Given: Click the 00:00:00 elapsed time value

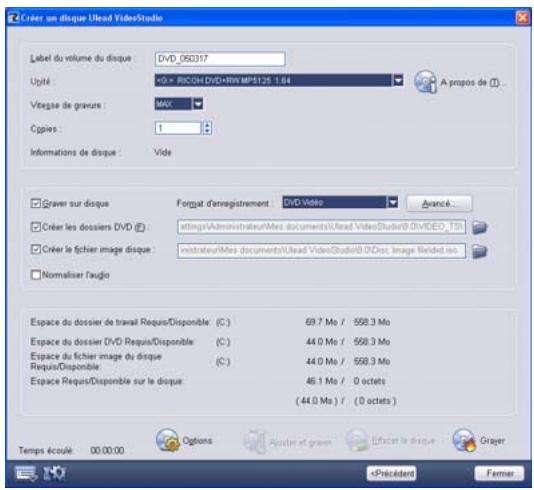Looking at the screenshot, I should click(x=107, y=451).
